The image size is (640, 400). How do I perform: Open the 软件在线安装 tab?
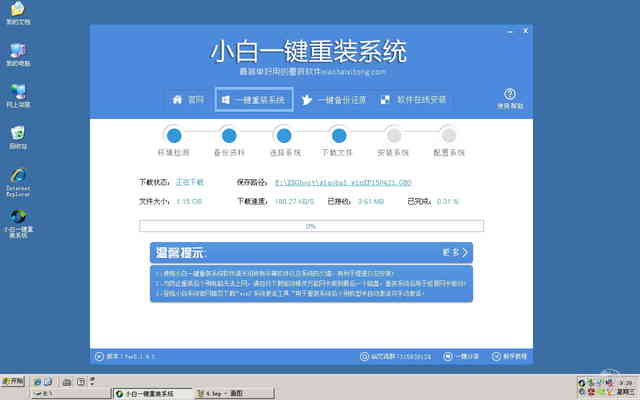pos(413,100)
